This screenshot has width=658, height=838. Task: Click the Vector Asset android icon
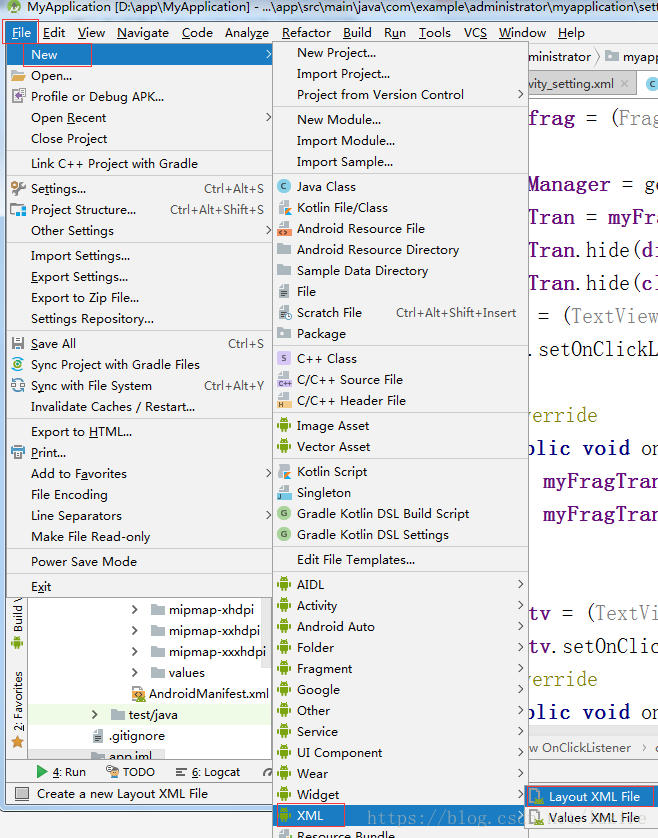284,446
